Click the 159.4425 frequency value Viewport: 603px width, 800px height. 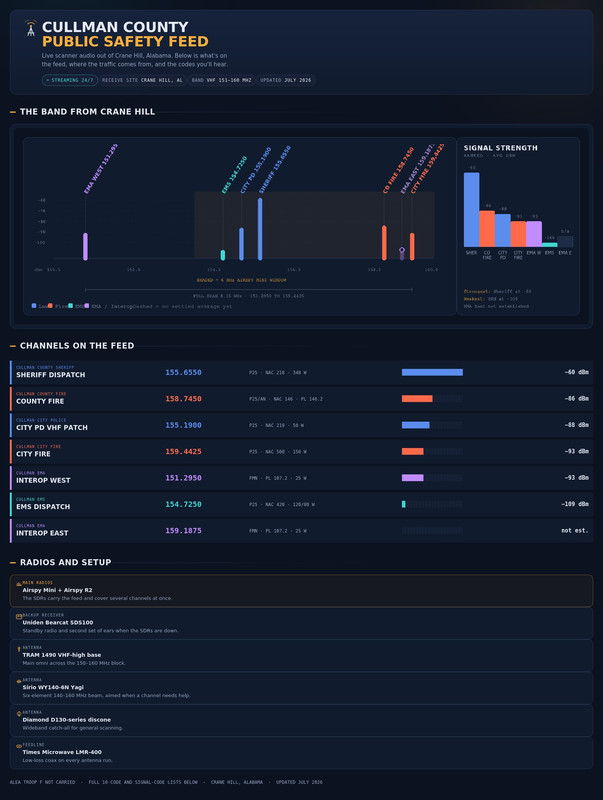pos(183,452)
